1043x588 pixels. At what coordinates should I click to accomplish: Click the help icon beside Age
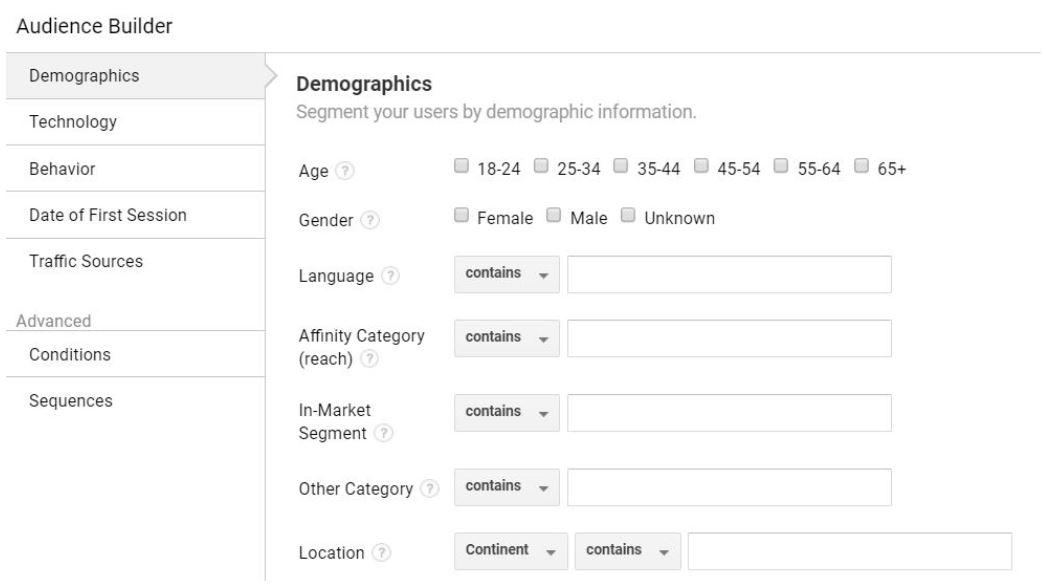pyautogui.click(x=345, y=171)
